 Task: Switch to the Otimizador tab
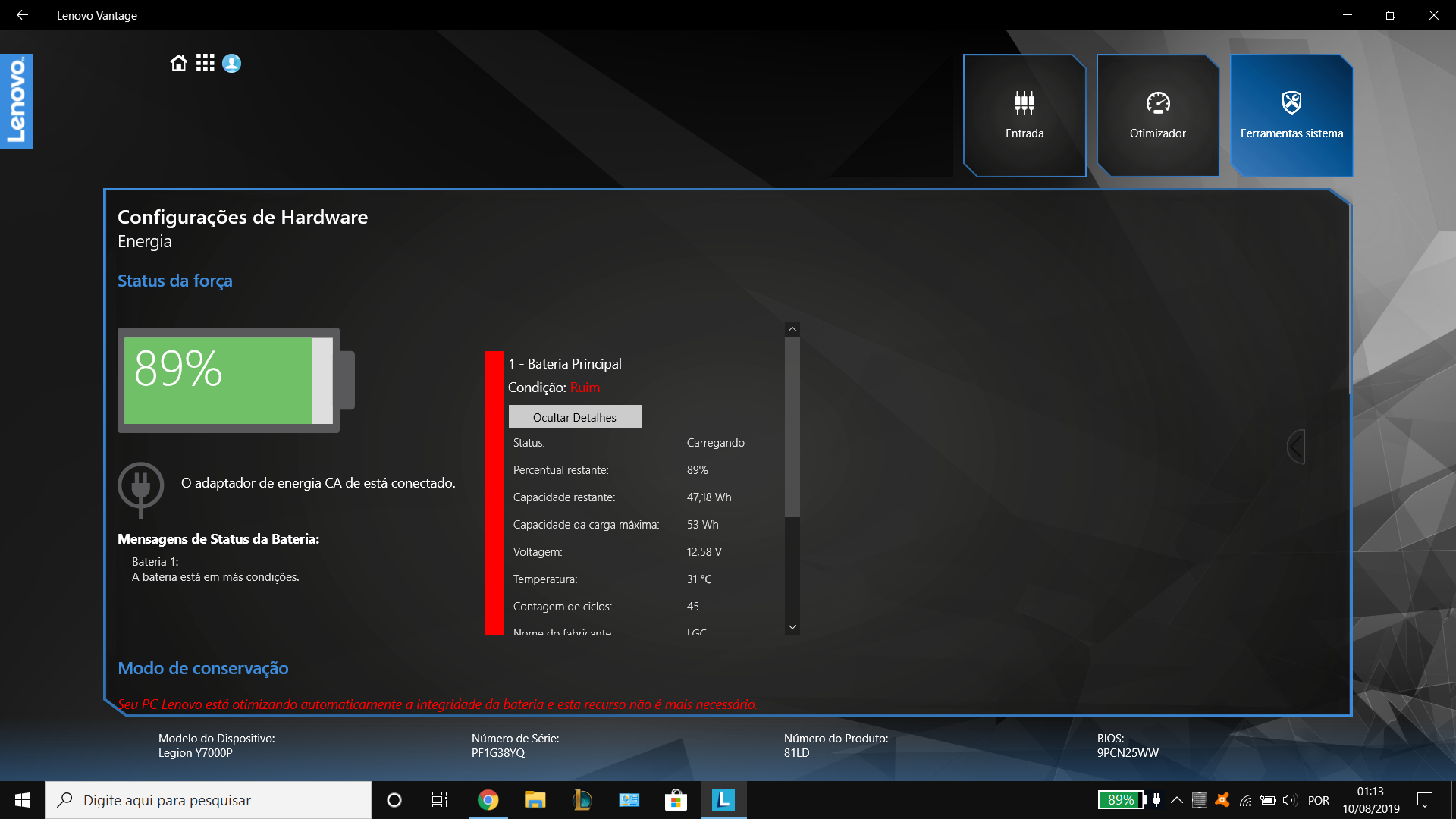click(x=1157, y=115)
